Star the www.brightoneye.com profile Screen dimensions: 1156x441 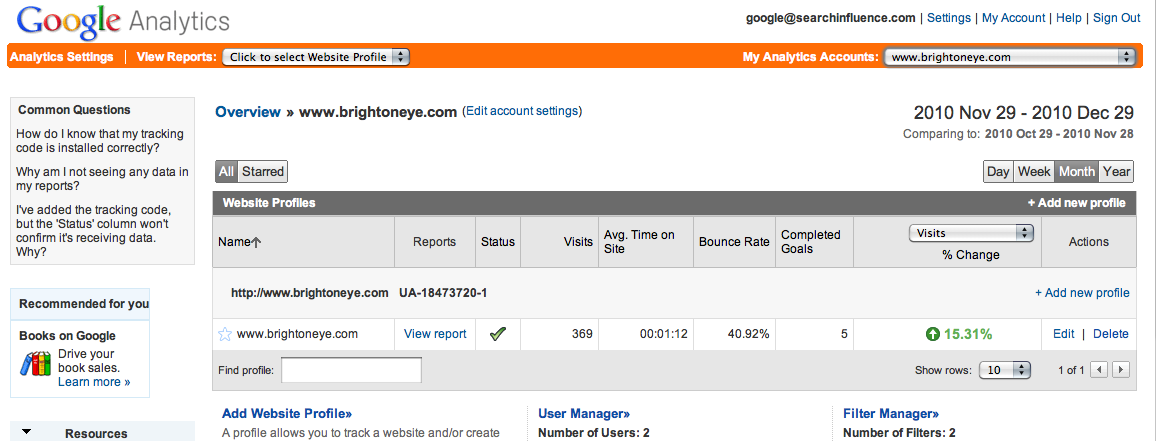pos(225,334)
